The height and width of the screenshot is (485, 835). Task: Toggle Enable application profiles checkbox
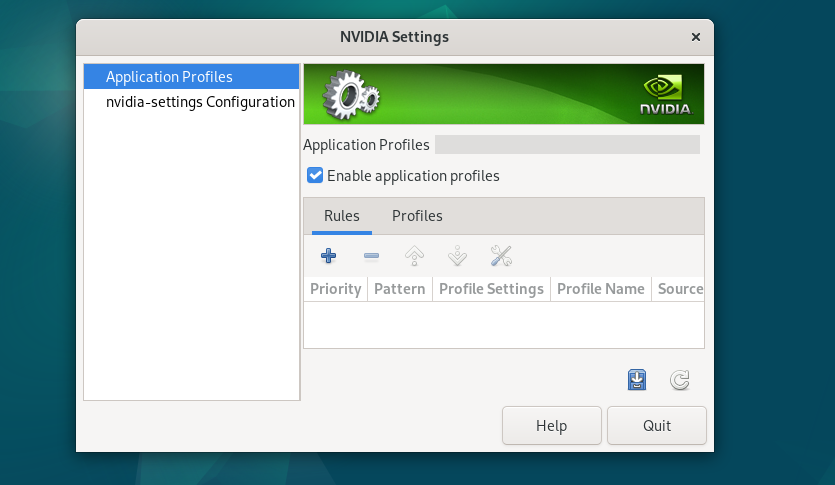coord(315,175)
